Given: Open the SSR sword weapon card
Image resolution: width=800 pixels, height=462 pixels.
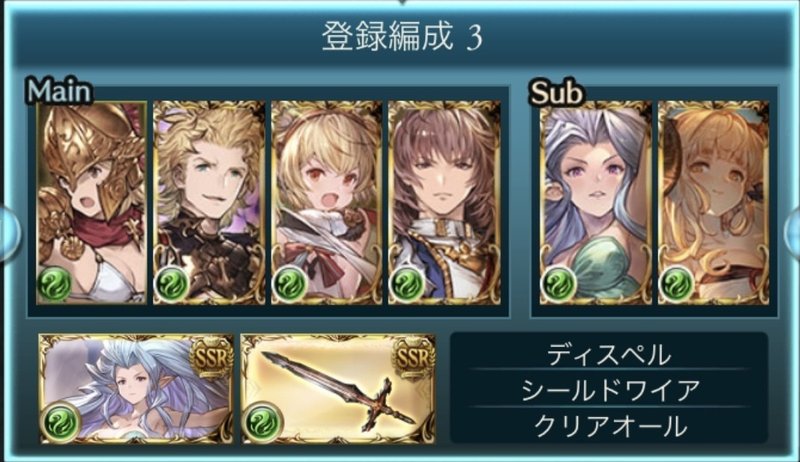Looking at the screenshot, I should coord(338,389).
